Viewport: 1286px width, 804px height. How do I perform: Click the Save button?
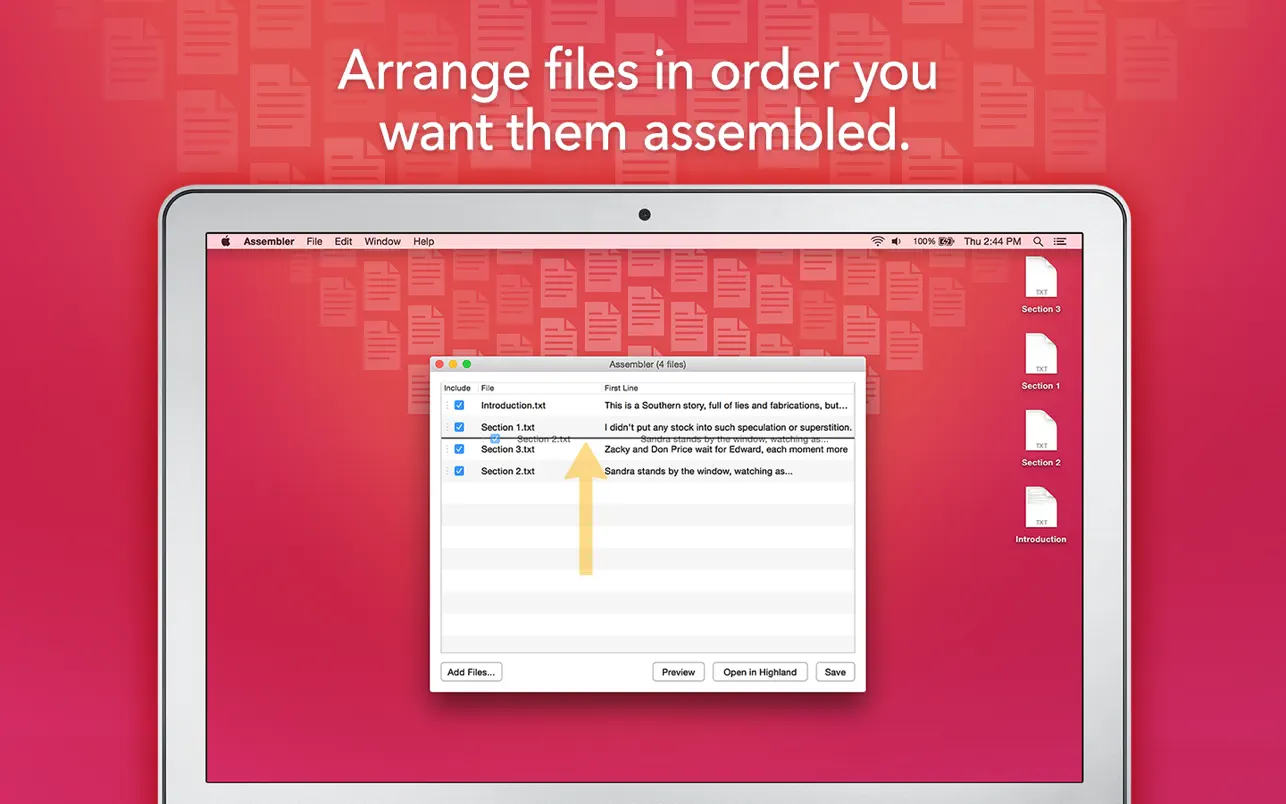[x=835, y=671]
